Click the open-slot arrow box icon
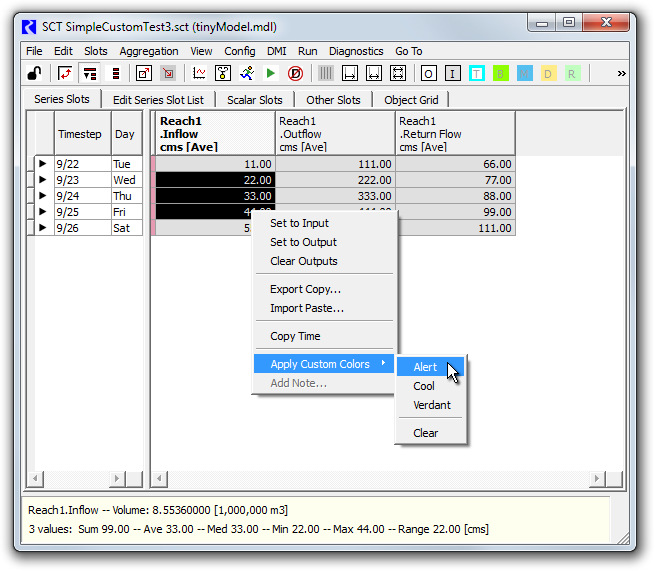Viewport: 655px width, 571px height. tap(144, 74)
